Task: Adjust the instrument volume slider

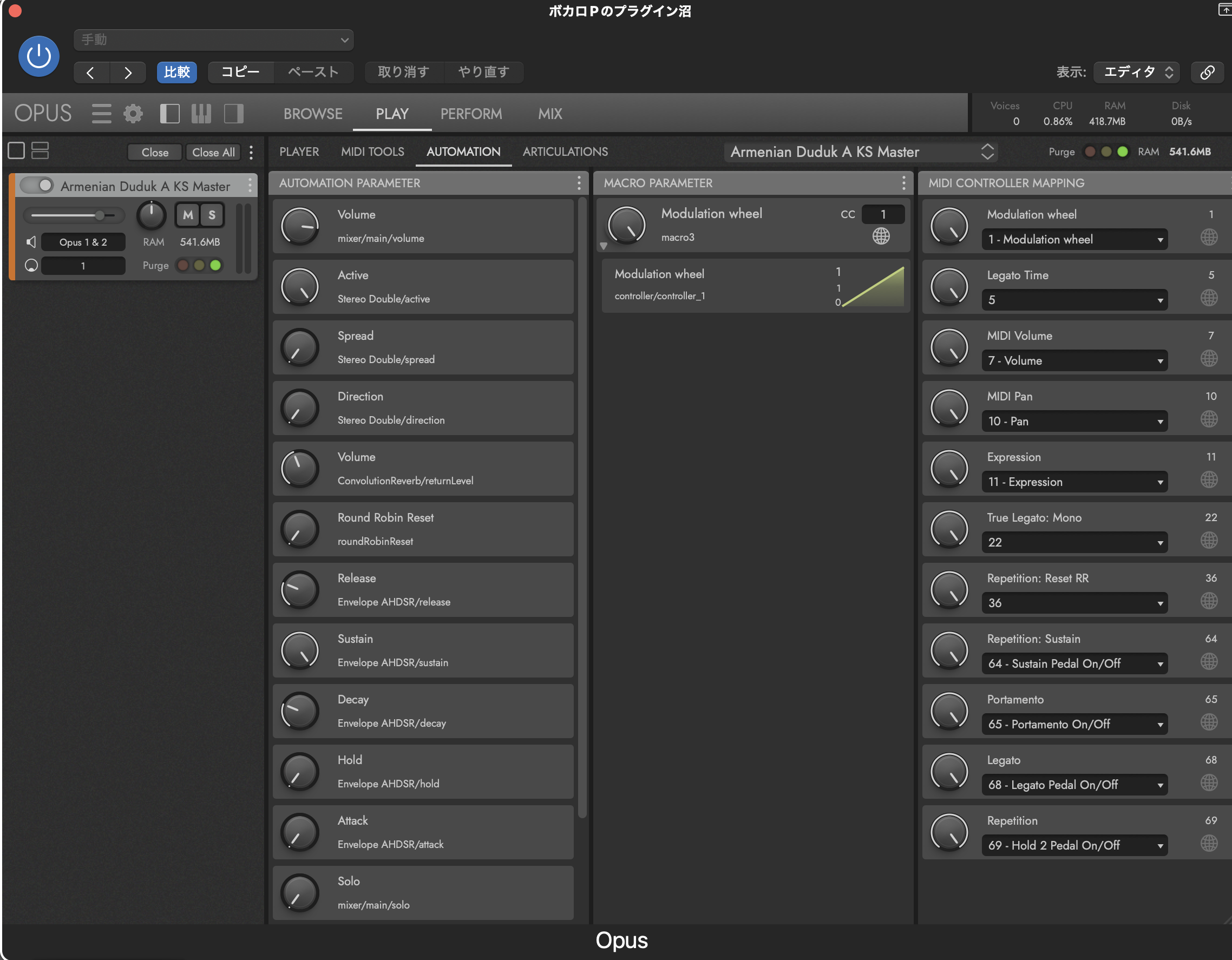Action: [73, 215]
